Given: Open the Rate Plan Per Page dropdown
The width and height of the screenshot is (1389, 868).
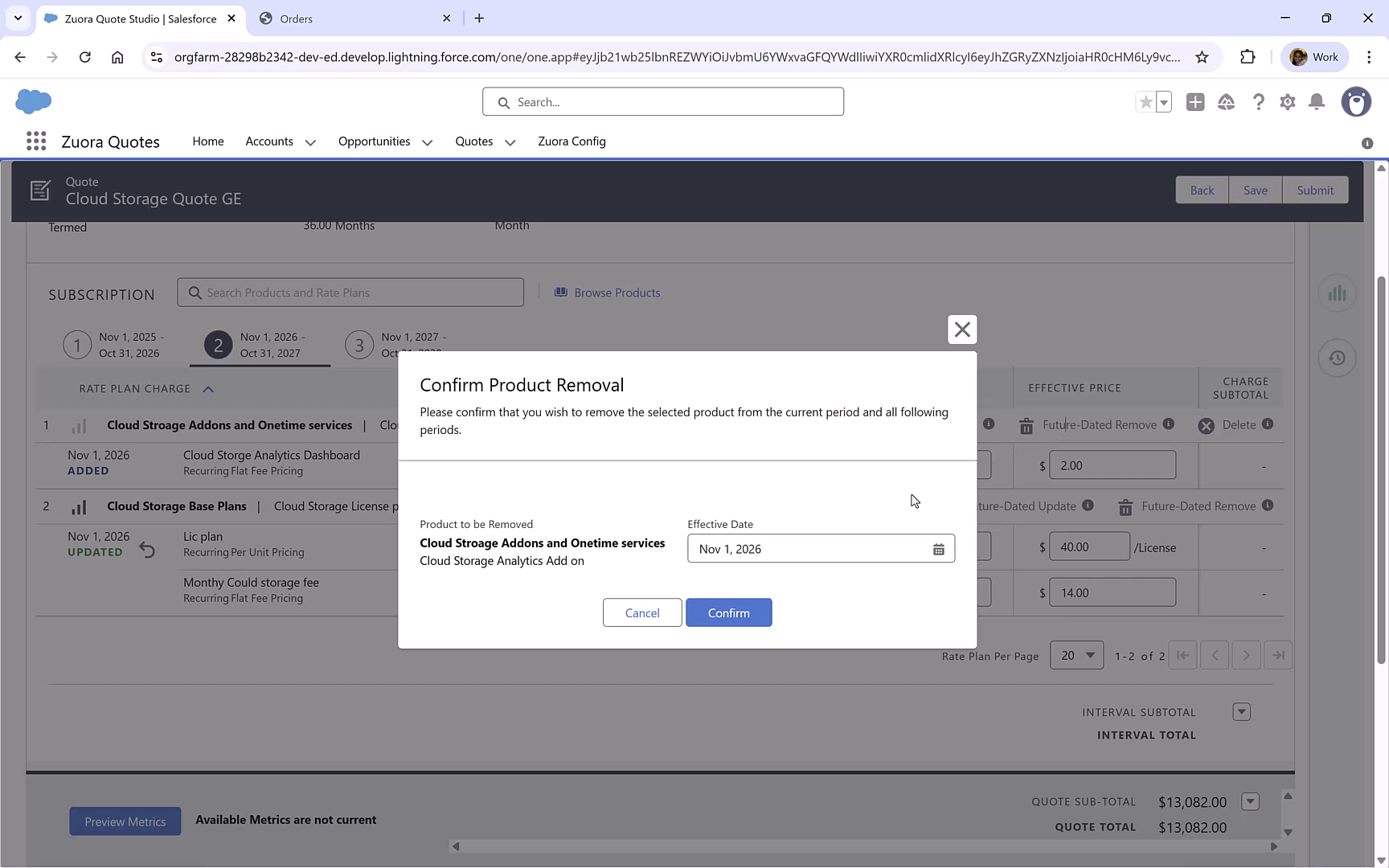Looking at the screenshot, I should point(1076,655).
